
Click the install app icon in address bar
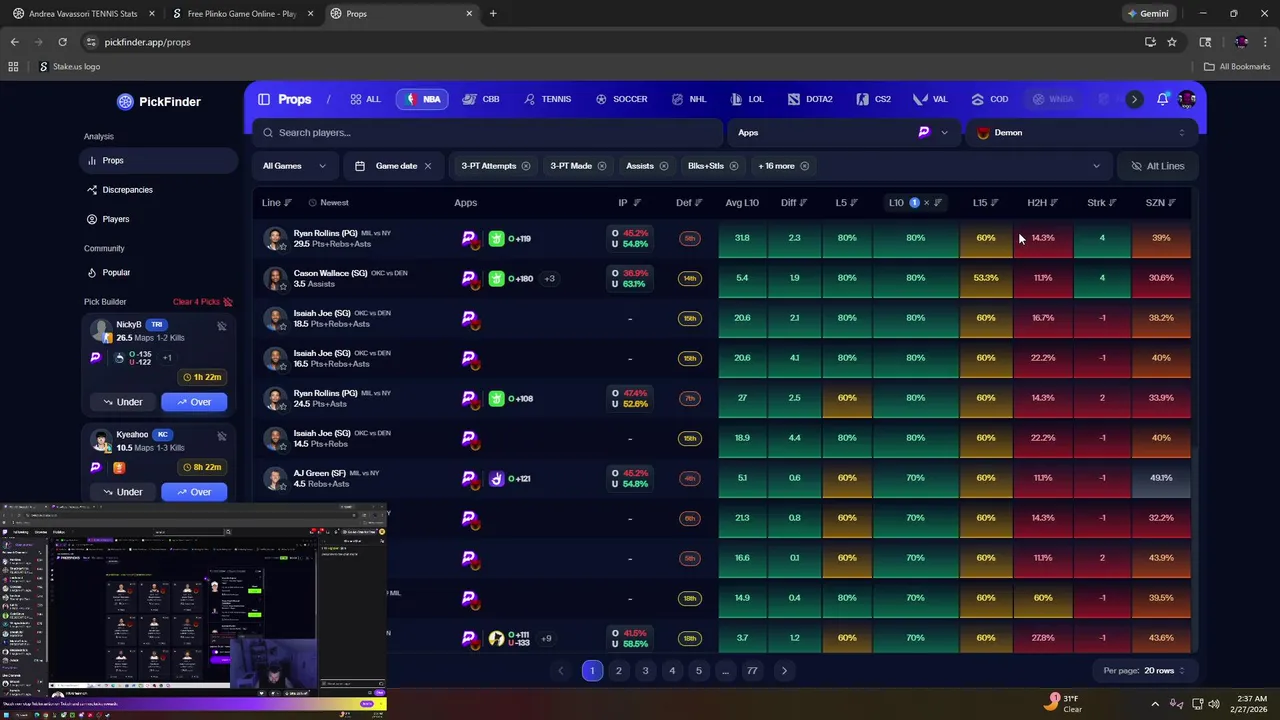(x=1150, y=42)
